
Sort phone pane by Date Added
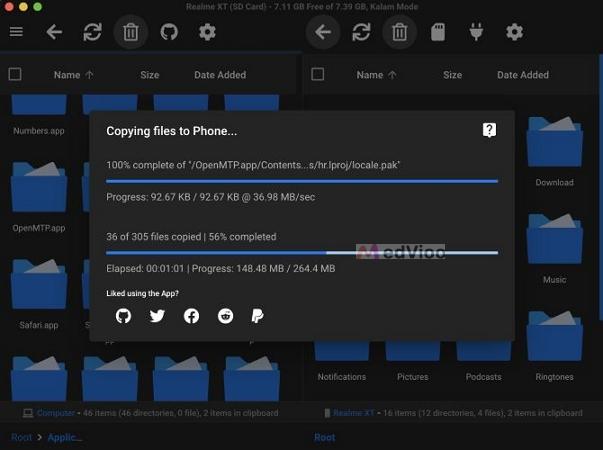[x=523, y=75]
